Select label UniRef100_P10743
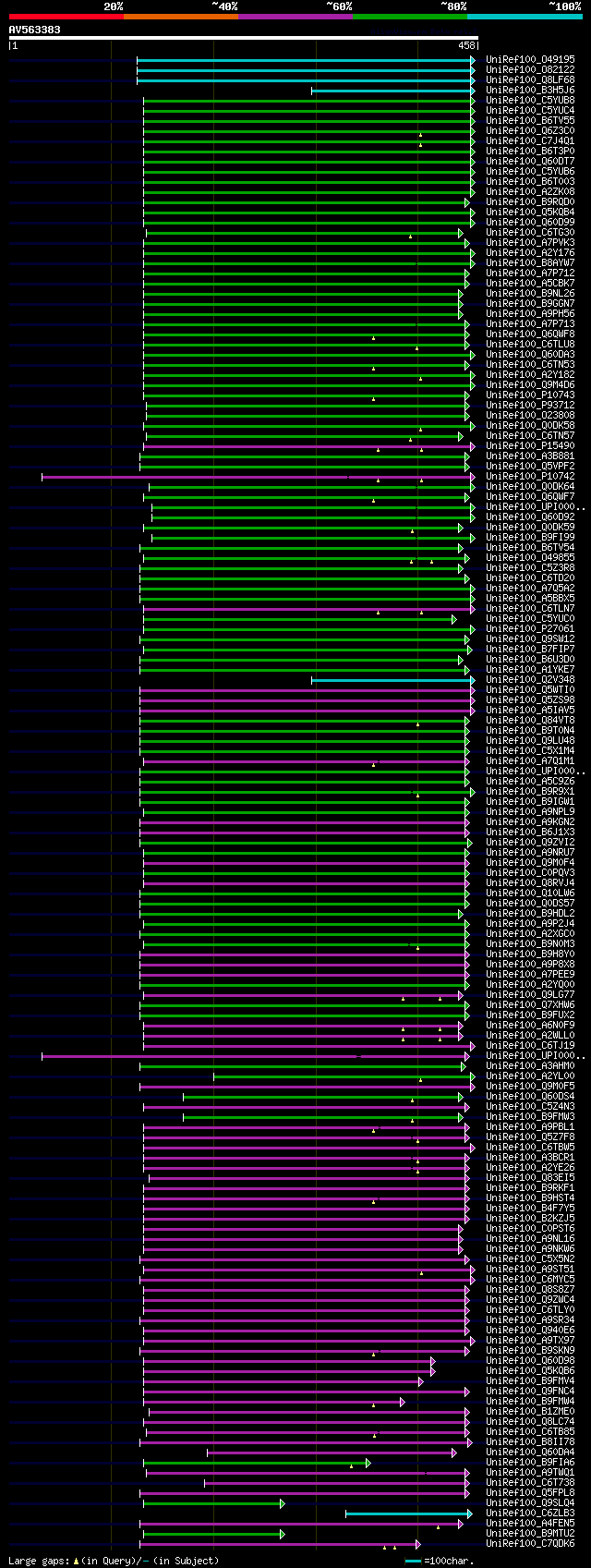 530,395
